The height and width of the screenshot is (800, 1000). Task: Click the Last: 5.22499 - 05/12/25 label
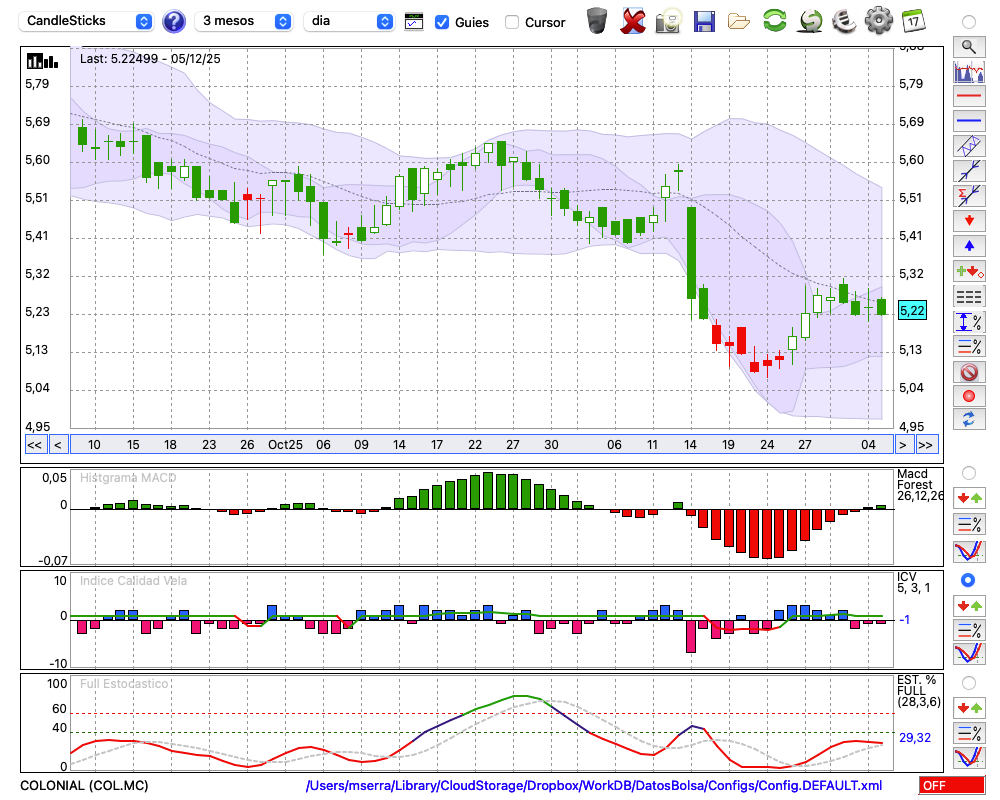[150, 59]
